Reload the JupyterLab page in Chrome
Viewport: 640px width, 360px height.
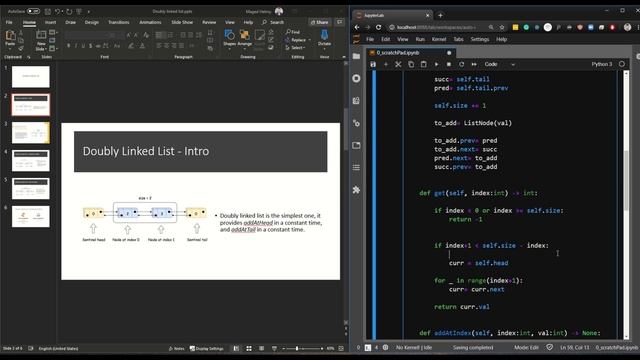pyautogui.click(x=378, y=27)
